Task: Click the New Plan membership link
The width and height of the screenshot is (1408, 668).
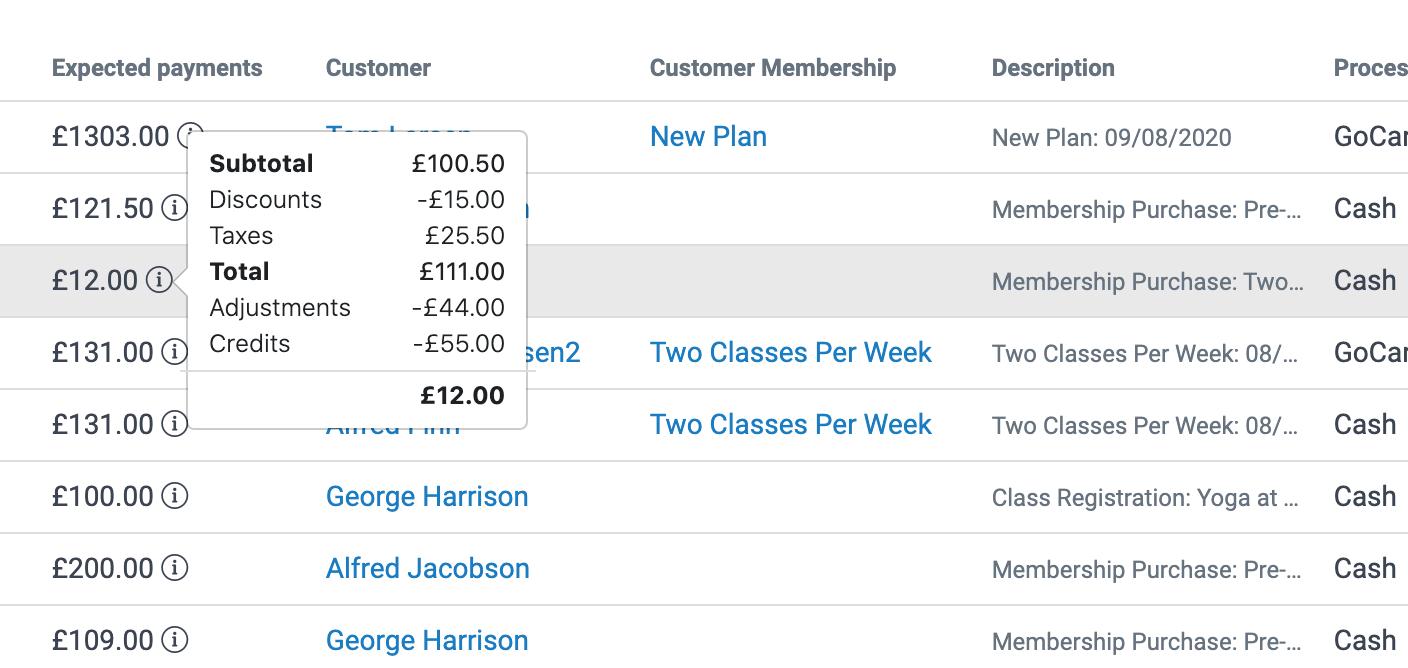Action: pyautogui.click(x=708, y=136)
